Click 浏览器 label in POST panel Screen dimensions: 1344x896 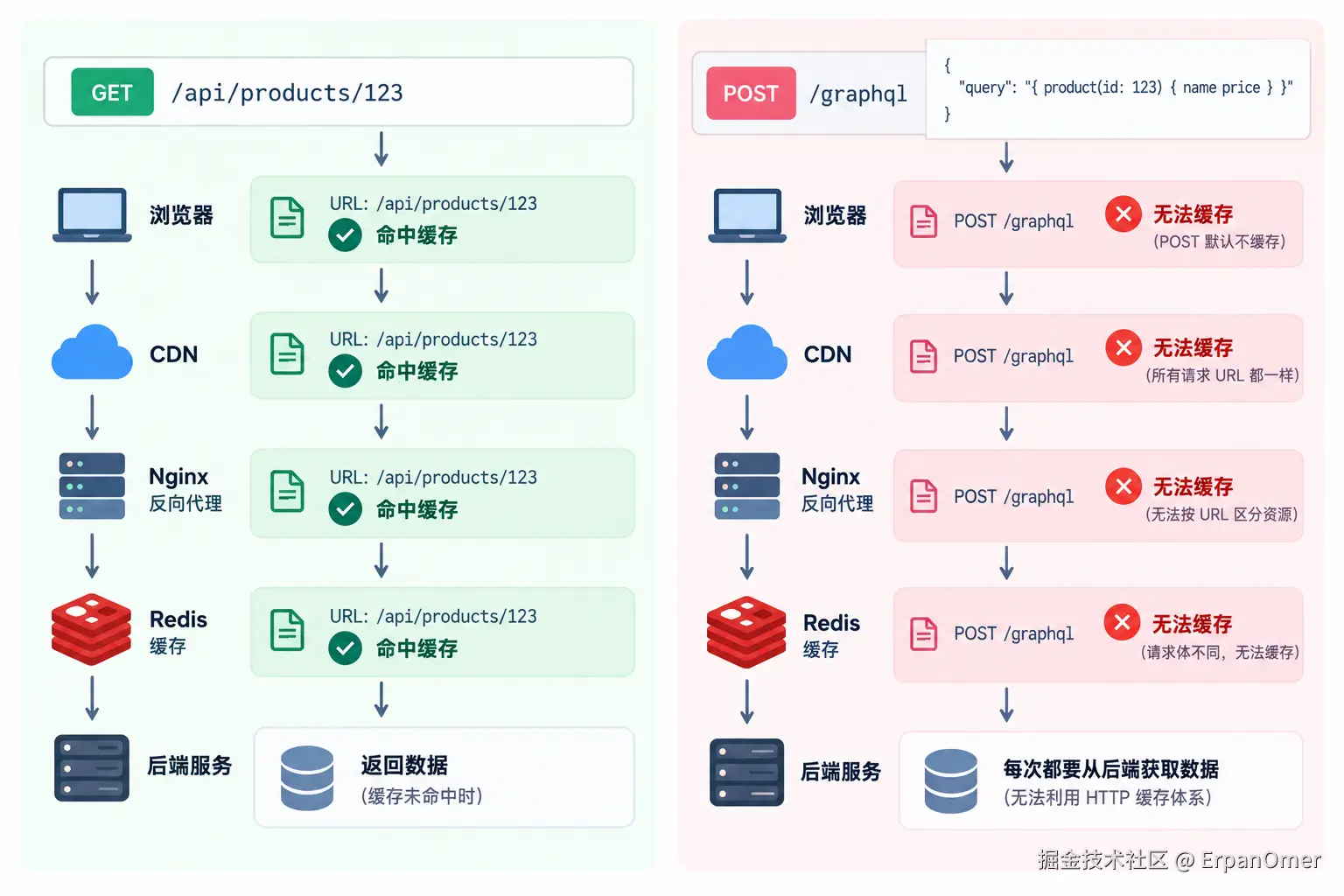[836, 215]
